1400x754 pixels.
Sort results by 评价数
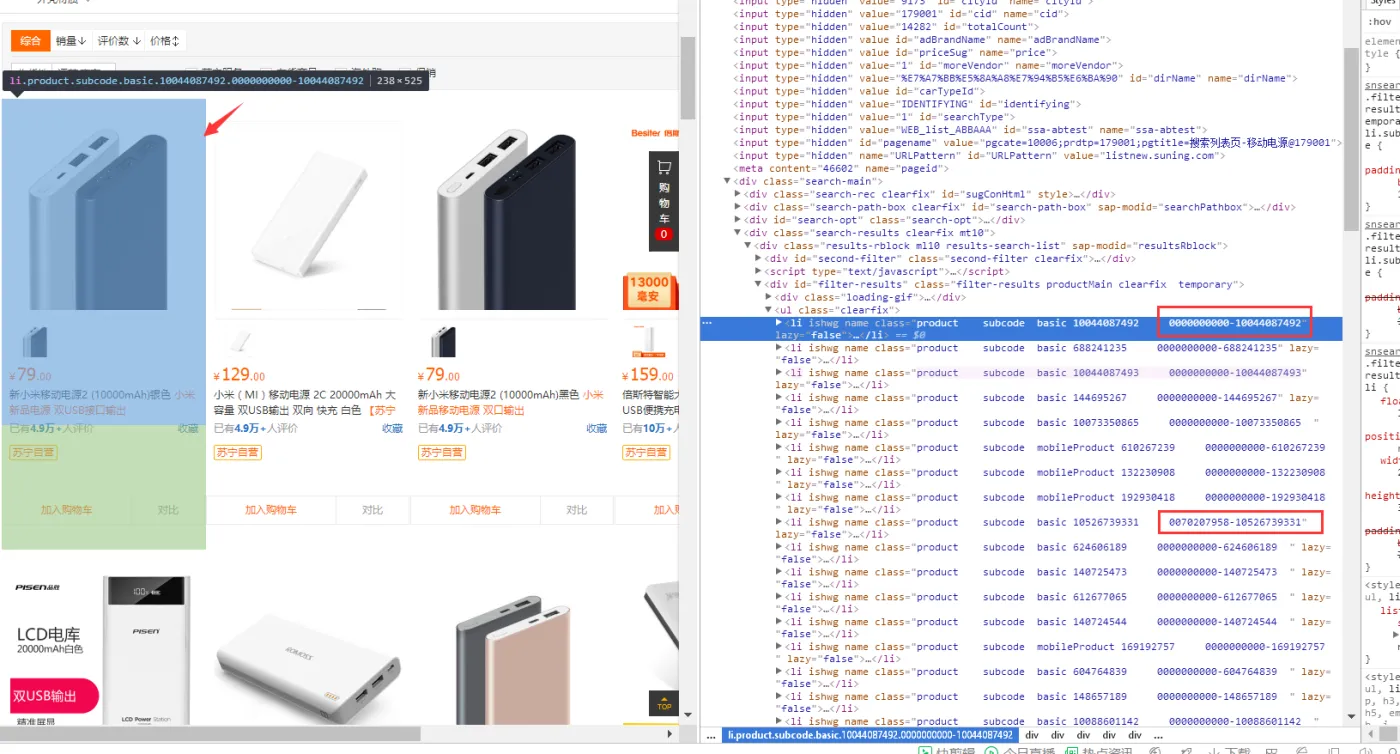coord(118,41)
